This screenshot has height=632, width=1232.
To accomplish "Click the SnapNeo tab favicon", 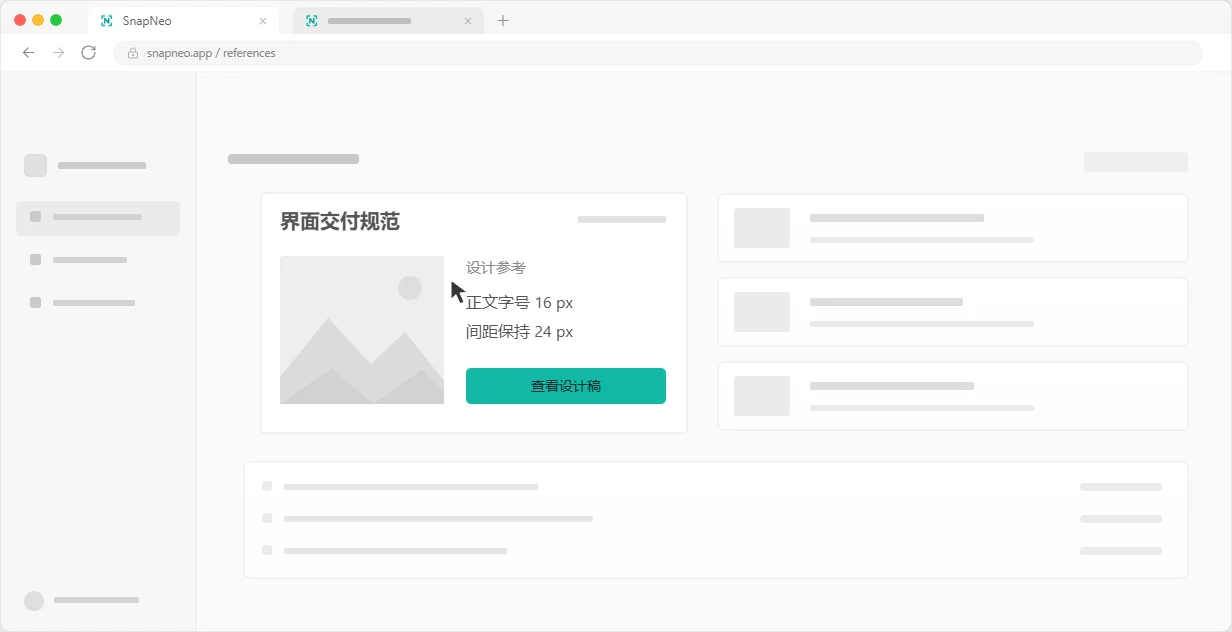I will coord(107,21).
